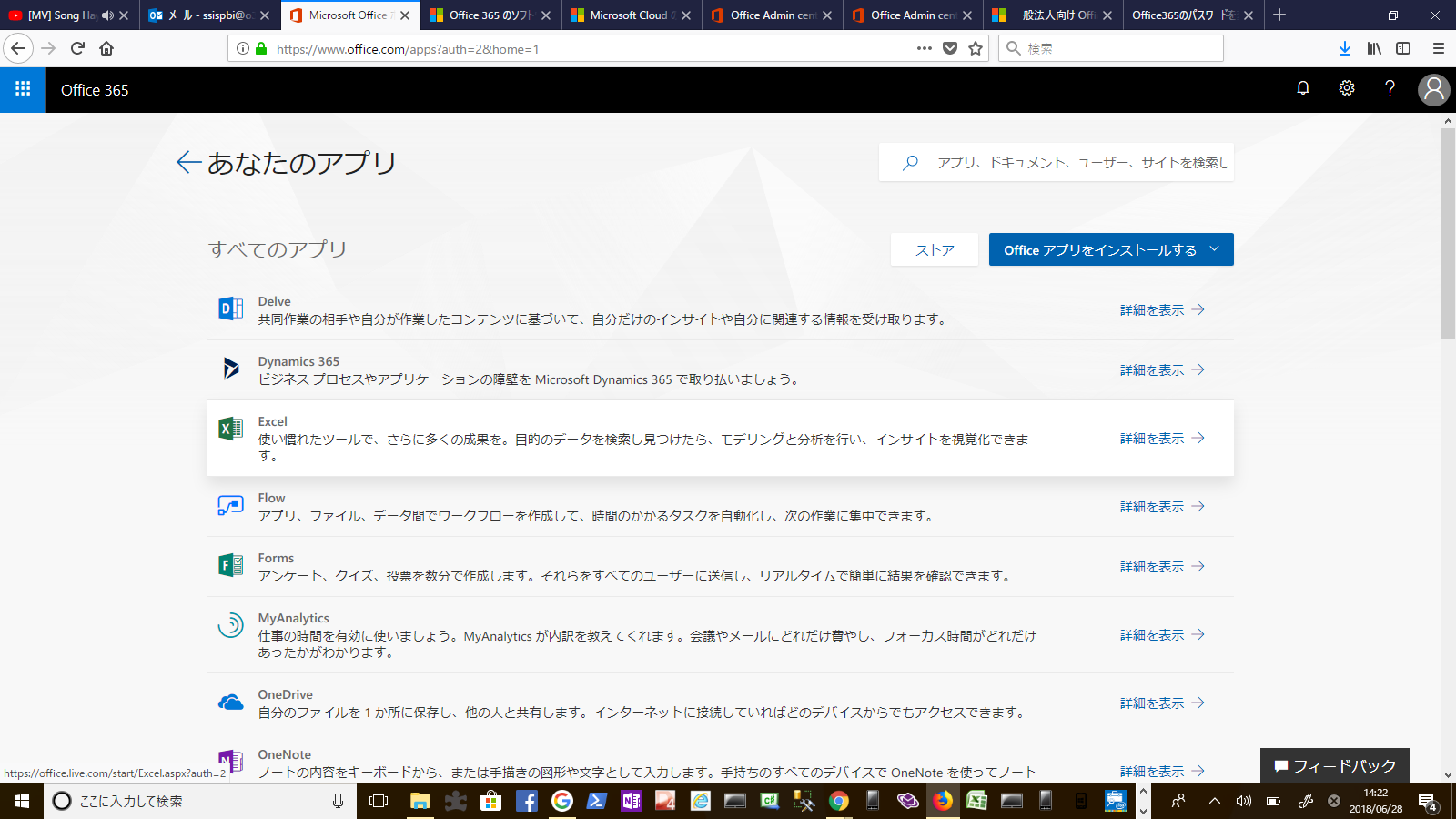This screenshot has width=1456, height=819.
Task: Switch to the 一般法人向け Office tab
Action: pos(1052,15)
